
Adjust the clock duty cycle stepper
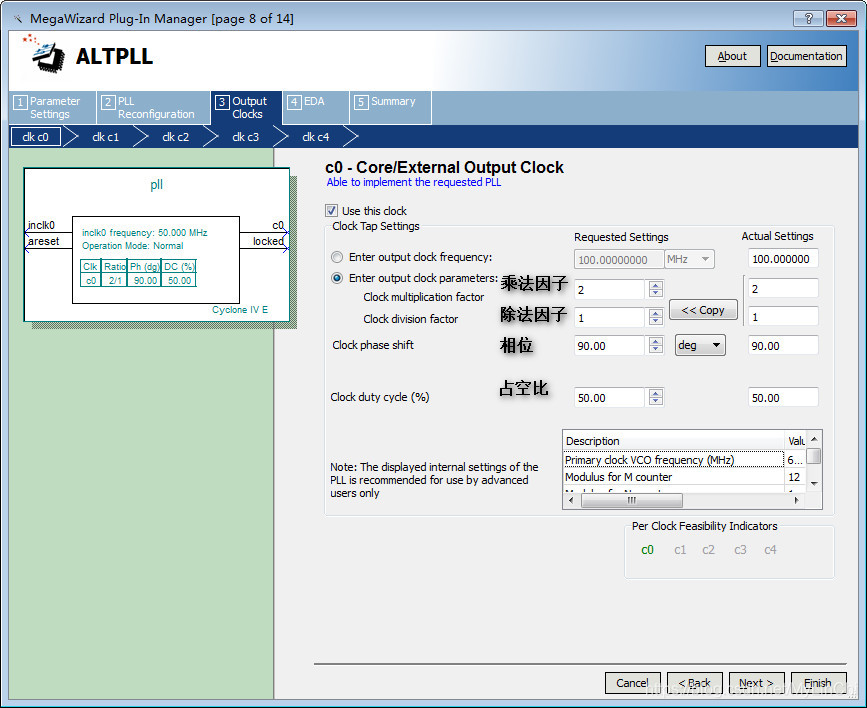(x=656, y=397)
